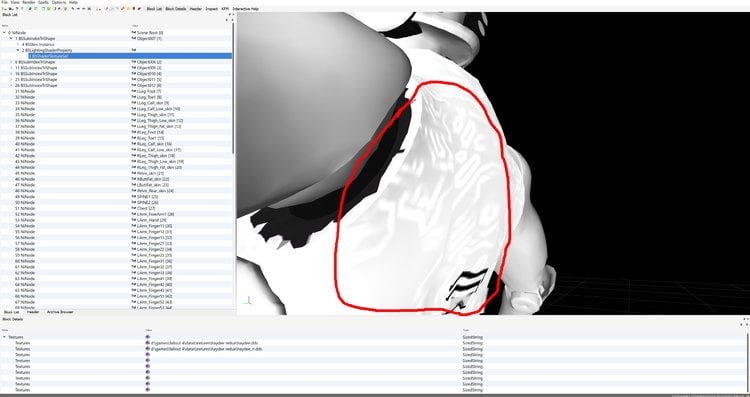Click the LArm_ForeArm1 [28] value
The width and height of the screenshot is (750, 397).
[x=155, y=214]
